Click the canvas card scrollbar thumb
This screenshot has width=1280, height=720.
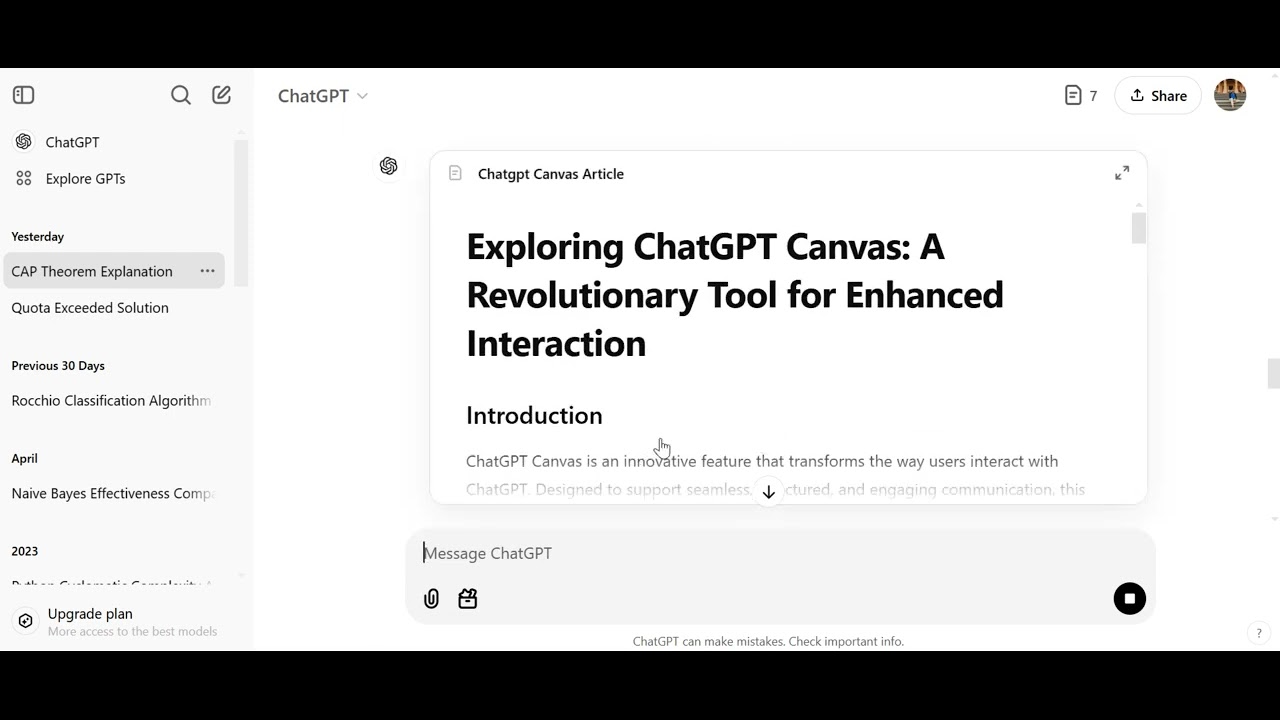1139,228
